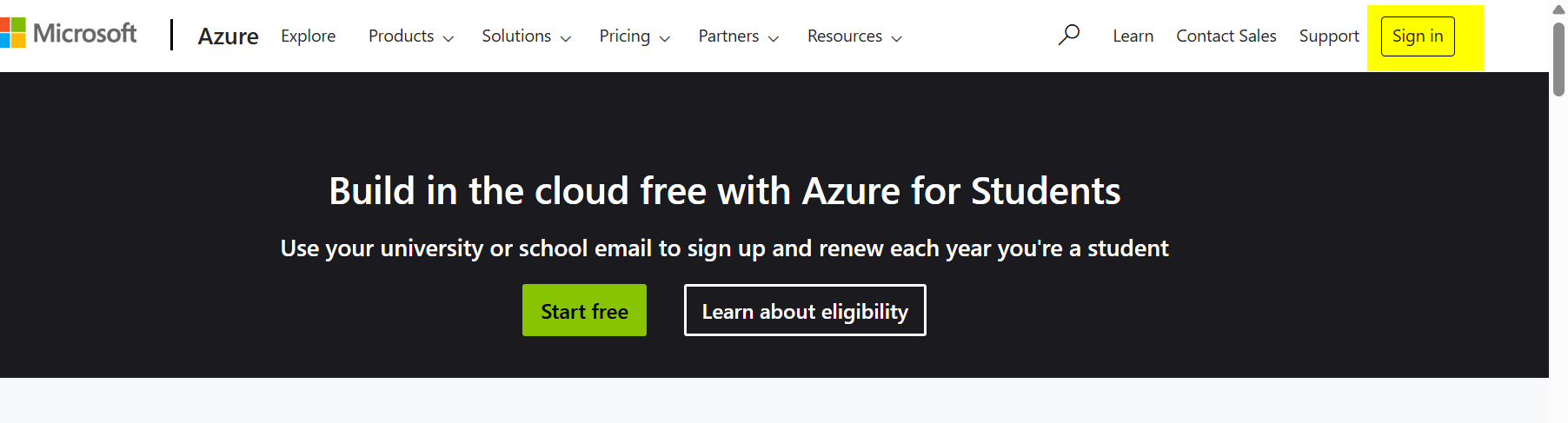The height and width of the screenshot is (423, 1568).
Task: Click Learn about eligibility button
Action: pyautogui.click(x=805, y=310)
